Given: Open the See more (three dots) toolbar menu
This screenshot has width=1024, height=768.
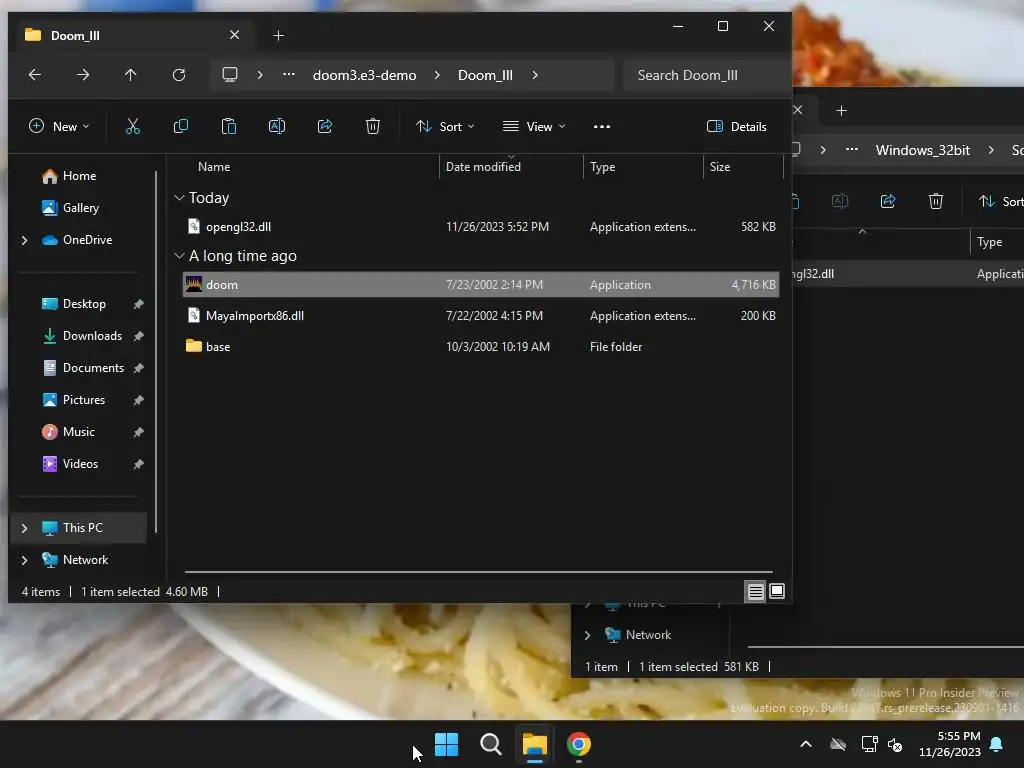Looking at the screenshot, I should 601,127.
